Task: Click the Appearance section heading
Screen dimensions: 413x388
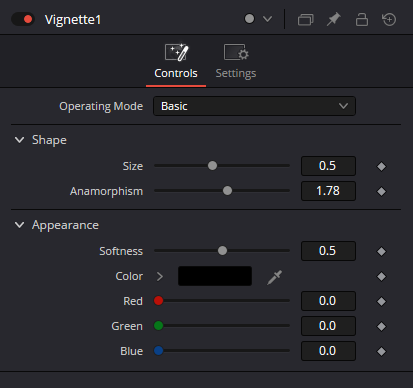Action: pyautogui.click(x=65, y=225)
